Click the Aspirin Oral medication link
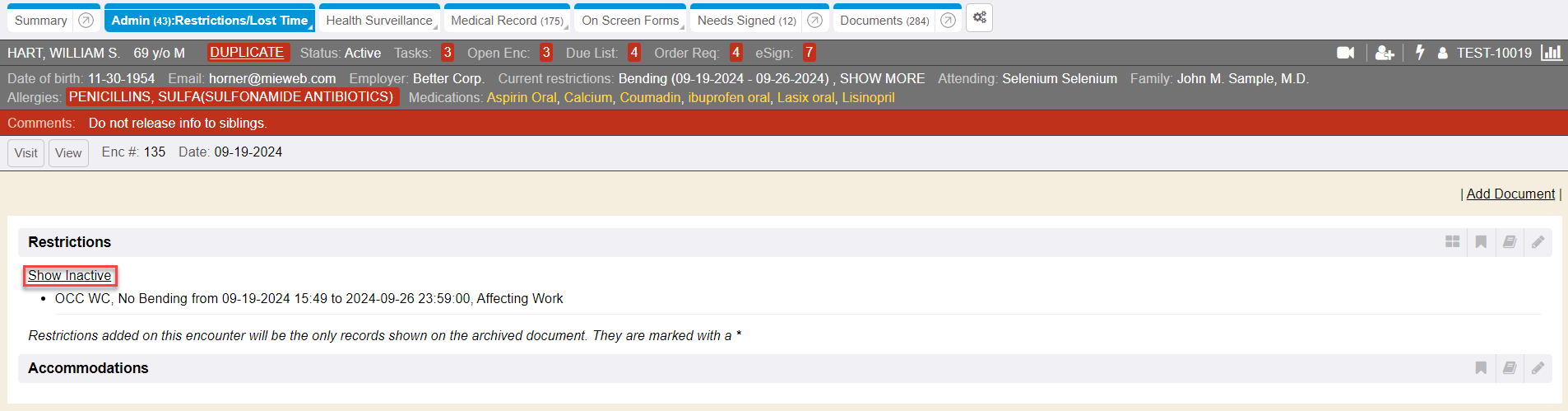Viewport: 1568px width, 411px height. pos(522,97)
